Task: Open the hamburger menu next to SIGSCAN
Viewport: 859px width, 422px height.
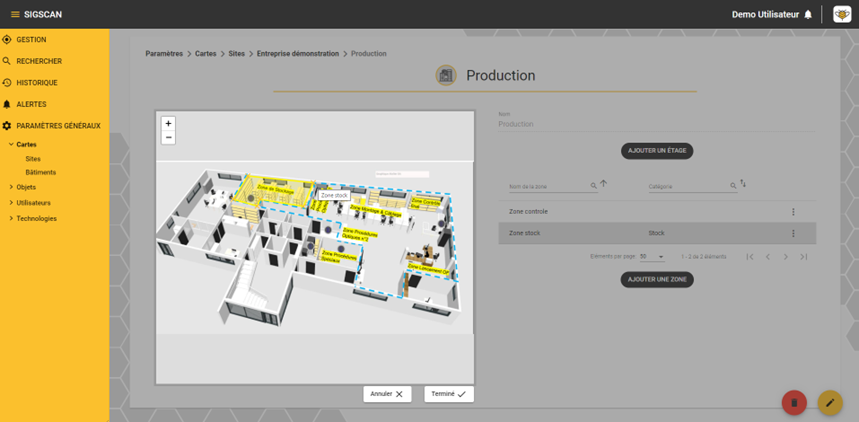Action: 15,14
